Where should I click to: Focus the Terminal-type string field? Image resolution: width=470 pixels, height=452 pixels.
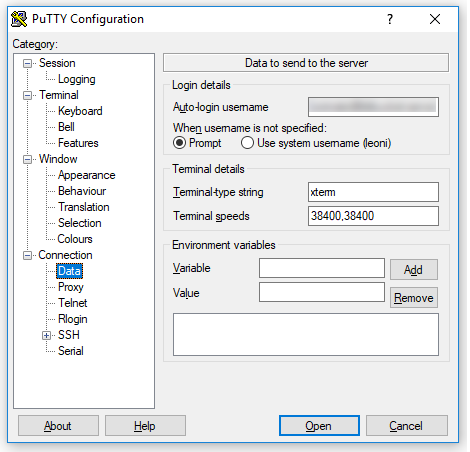pyautogui.click(x=373, y=192)
